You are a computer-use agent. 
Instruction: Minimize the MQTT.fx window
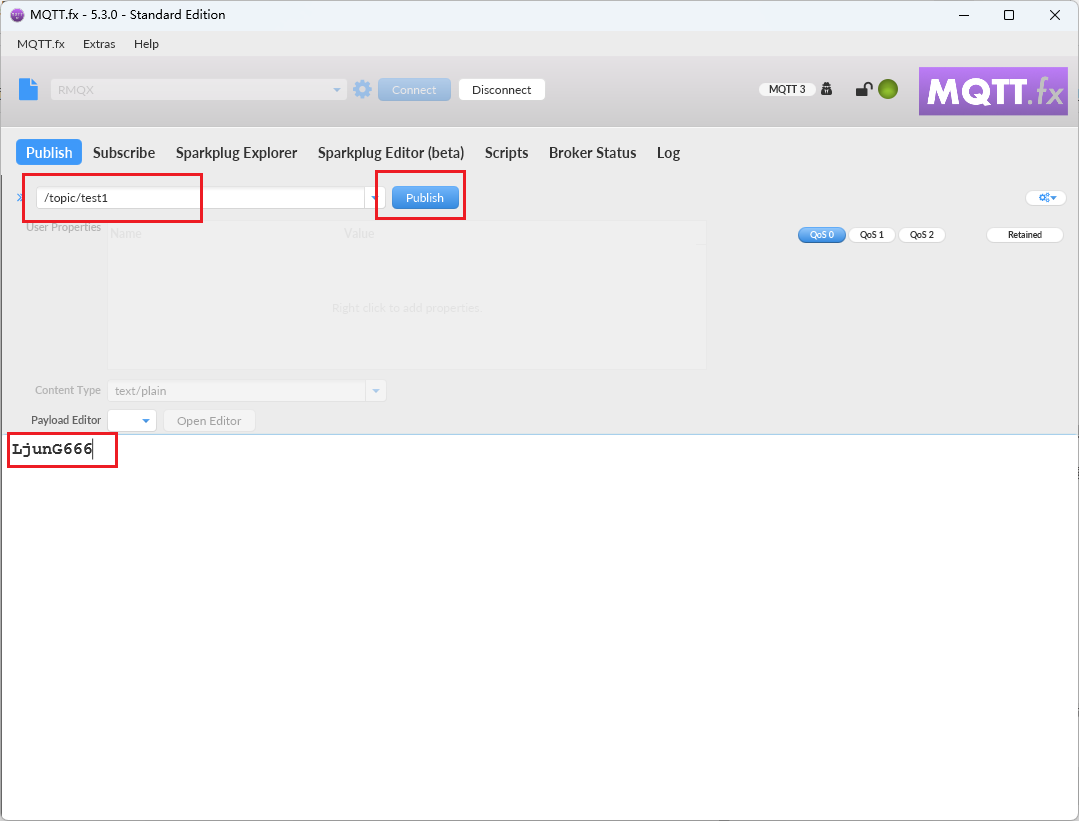(964, 15)
